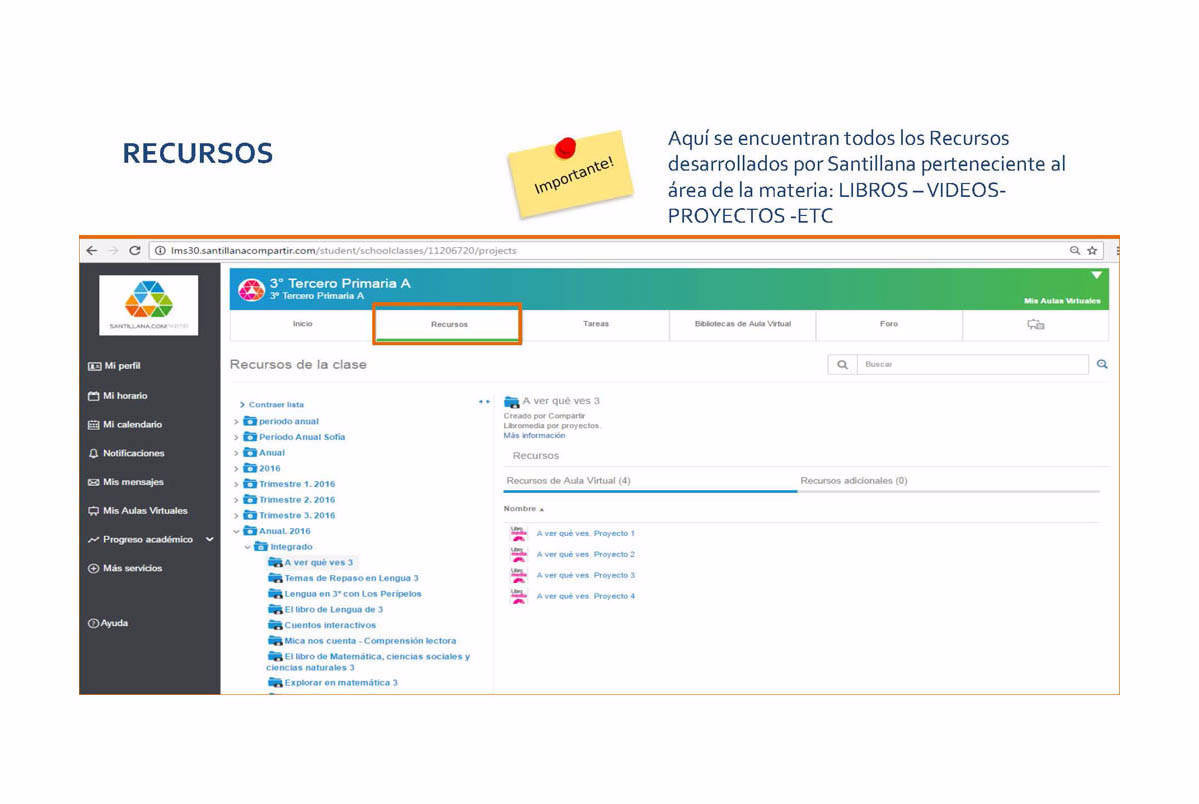The height and width of the screenshot is (804, 1199).
Task: Open the white dropdown arrow above Mis Aulas Virtuales
Action: 1096,275
